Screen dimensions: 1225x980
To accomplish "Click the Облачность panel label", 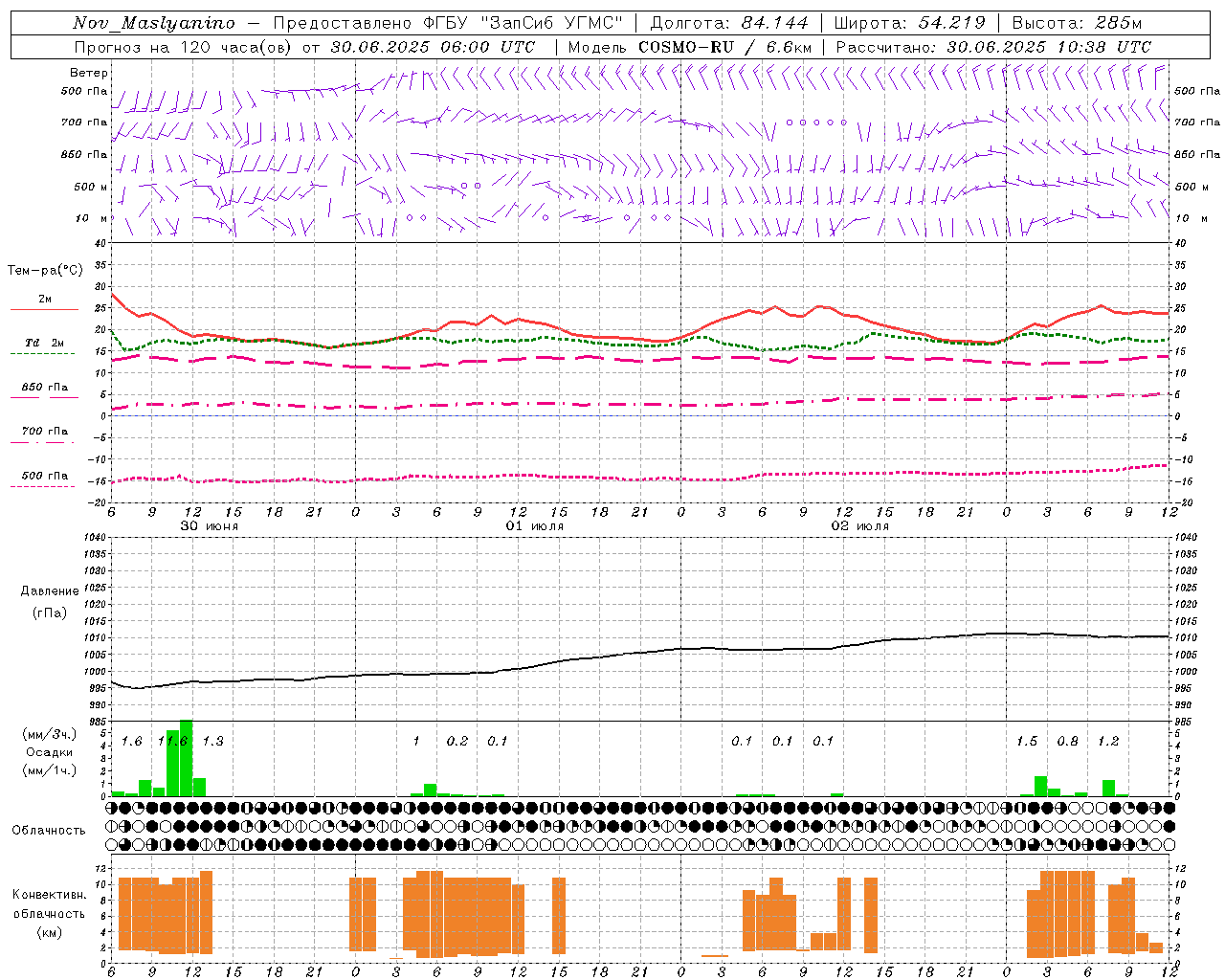I will tap(49, 830).
